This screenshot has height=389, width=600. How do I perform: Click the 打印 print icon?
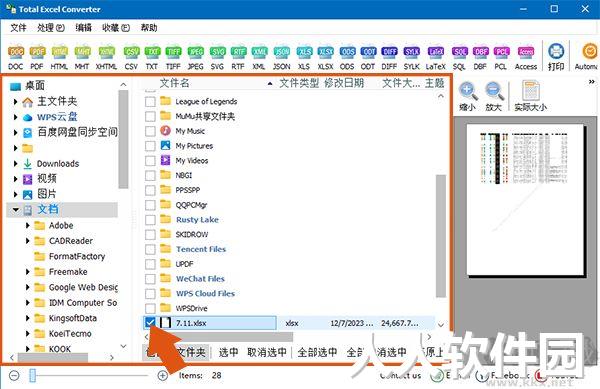(556, 57)
